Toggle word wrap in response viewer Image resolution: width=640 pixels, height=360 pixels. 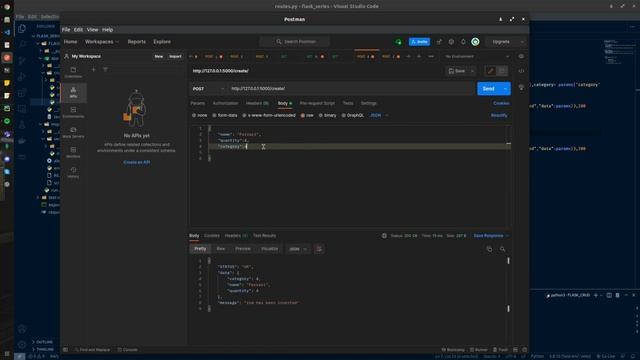(x=319, y=249)
